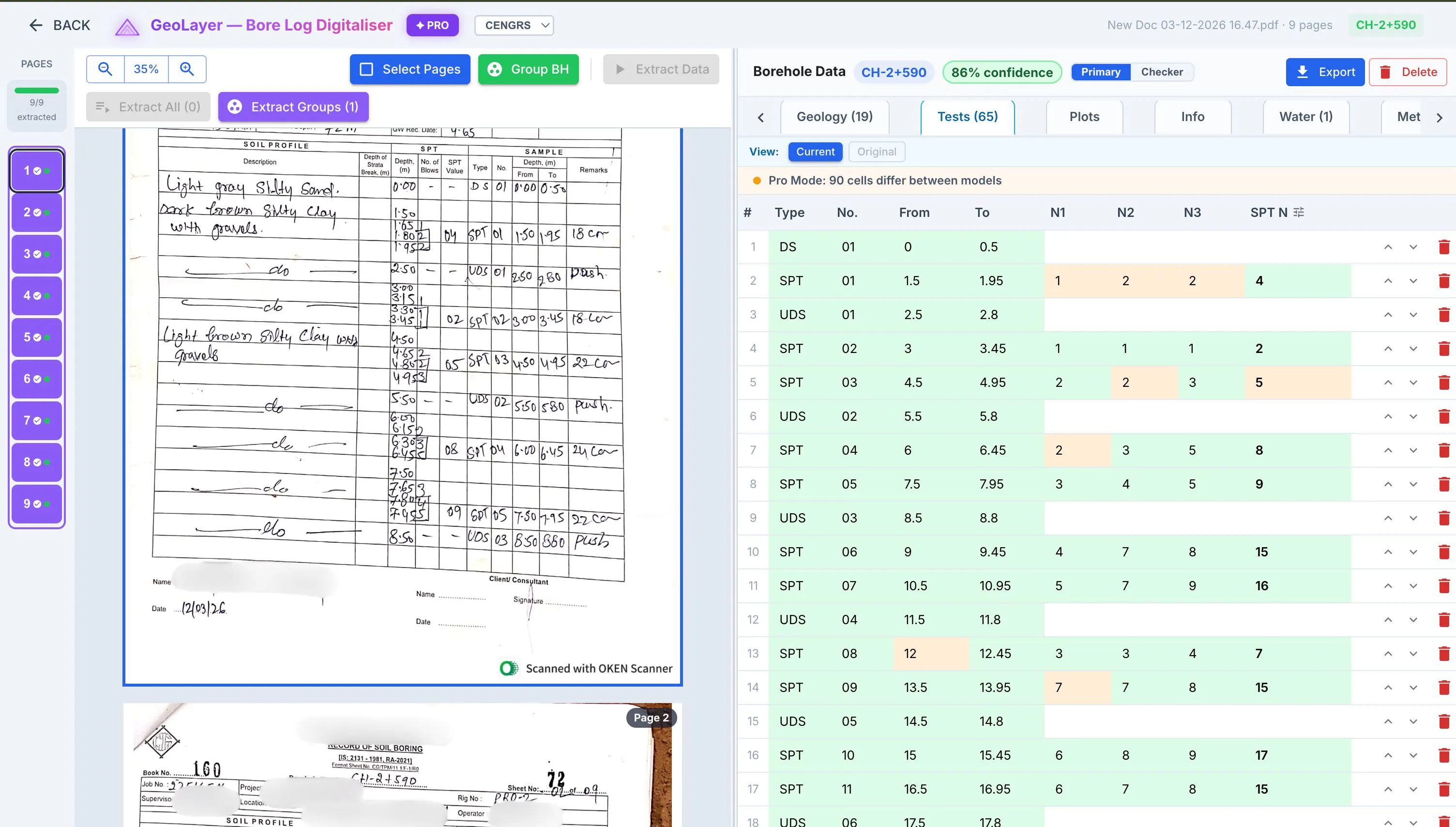
Task: Delete SPT 08 row via trash icon
Action: [1443, 654]
